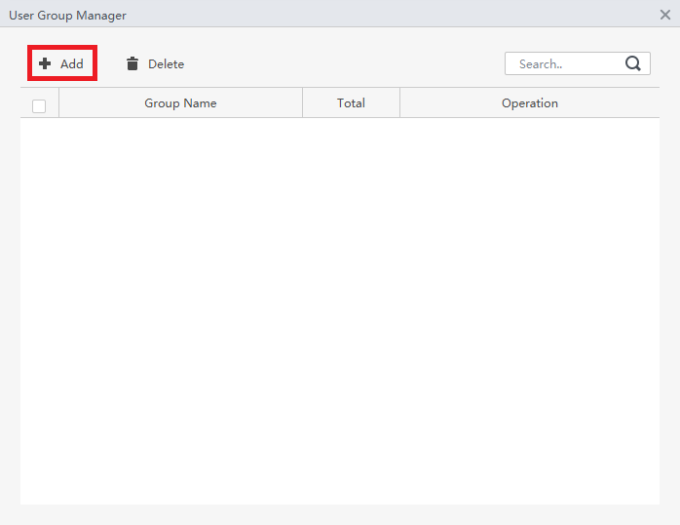Run the group search using magnifier
The image size is (680, 525).
tap(633, 64)
